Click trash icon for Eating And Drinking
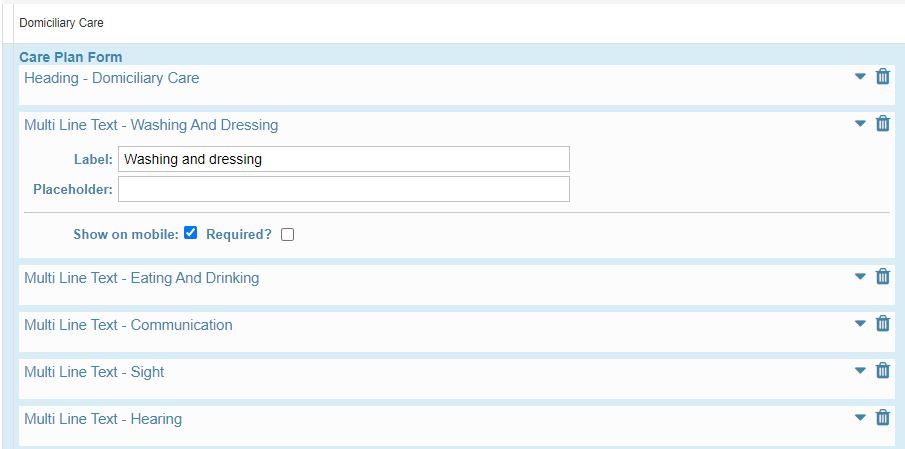 (882, 276)
